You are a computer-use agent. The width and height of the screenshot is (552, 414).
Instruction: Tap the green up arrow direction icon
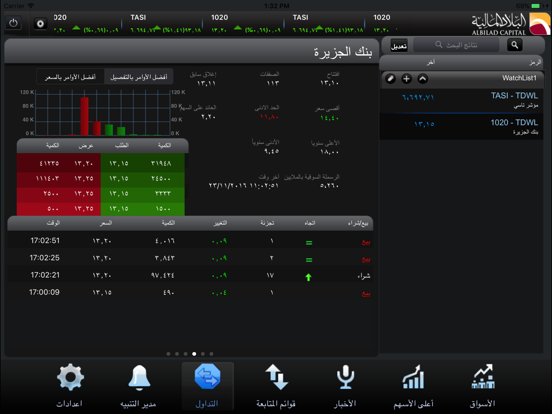308,277
